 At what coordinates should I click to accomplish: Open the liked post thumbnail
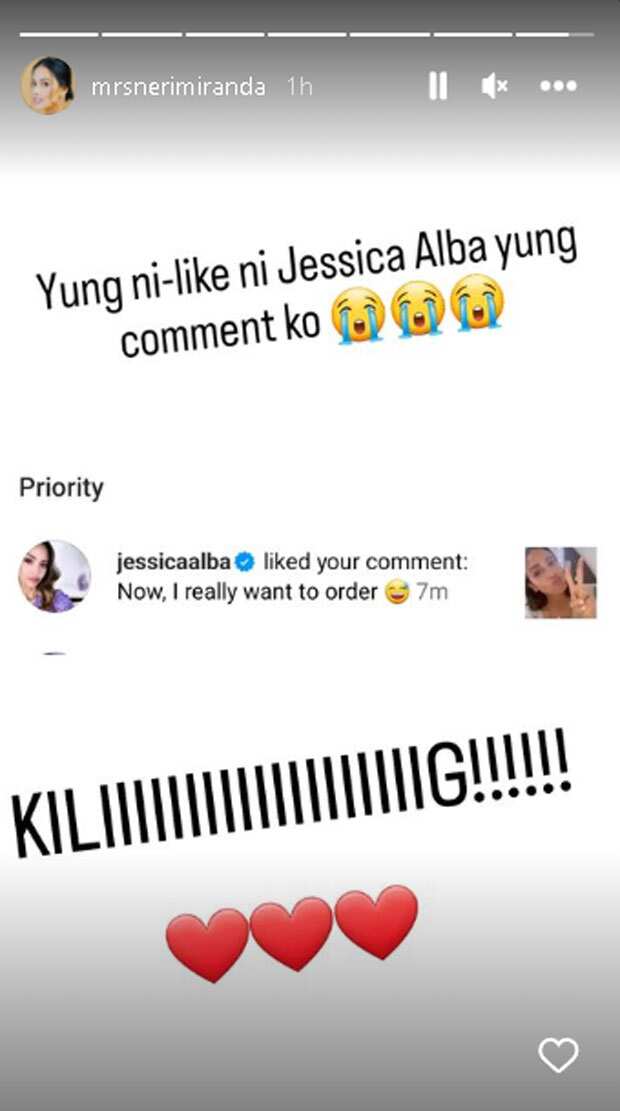pyautogui.click(x=560, y=582)
